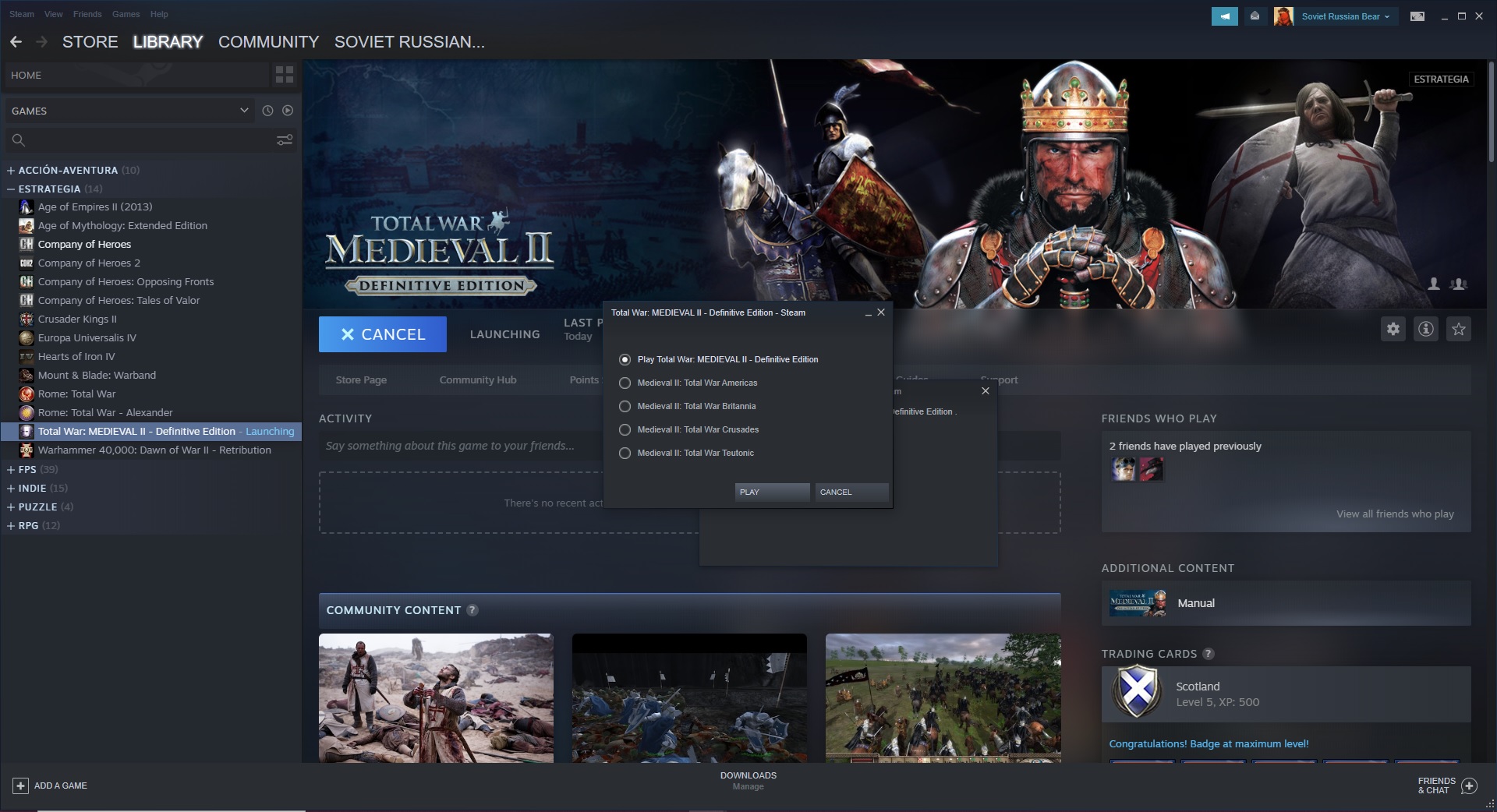Select Crusader Kings II in library
The width and height of the screenshot is (1497, 812).
tap(77, 319)
